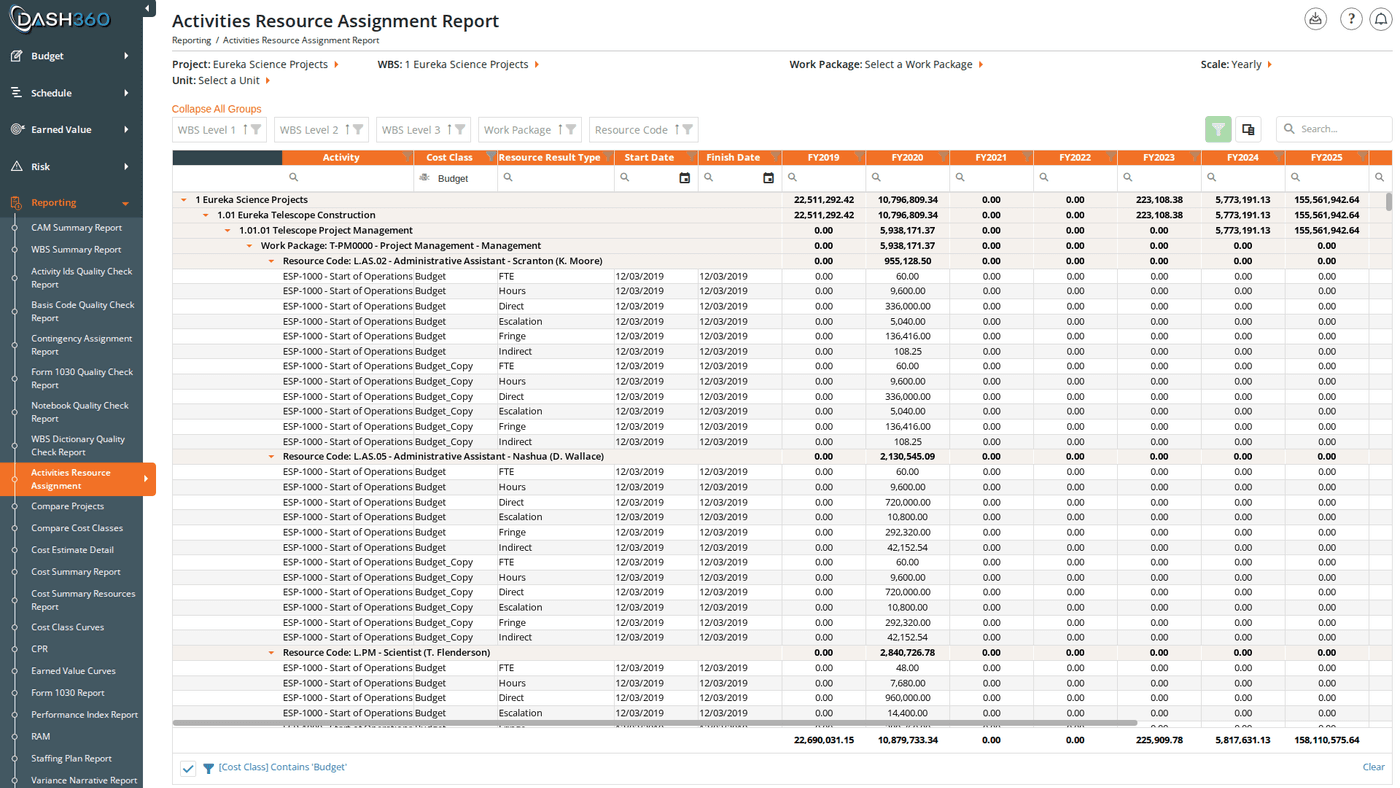The width and height of the screenshot is (1400, 788).
Task: Click the export/download icon in top bar
Action: (1316, 19)
